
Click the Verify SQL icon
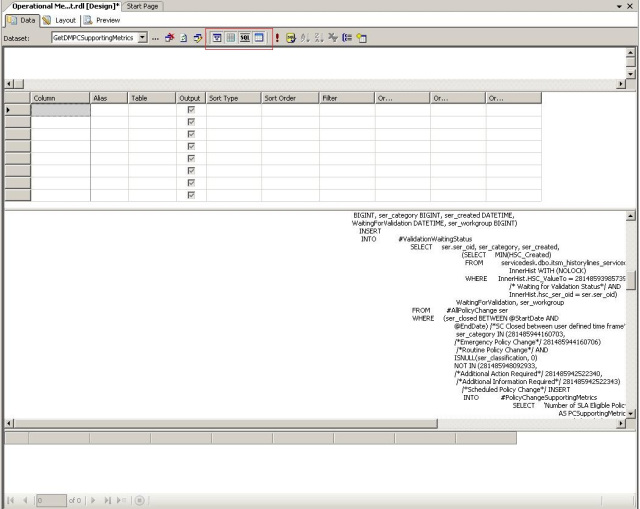pos(291,38)
